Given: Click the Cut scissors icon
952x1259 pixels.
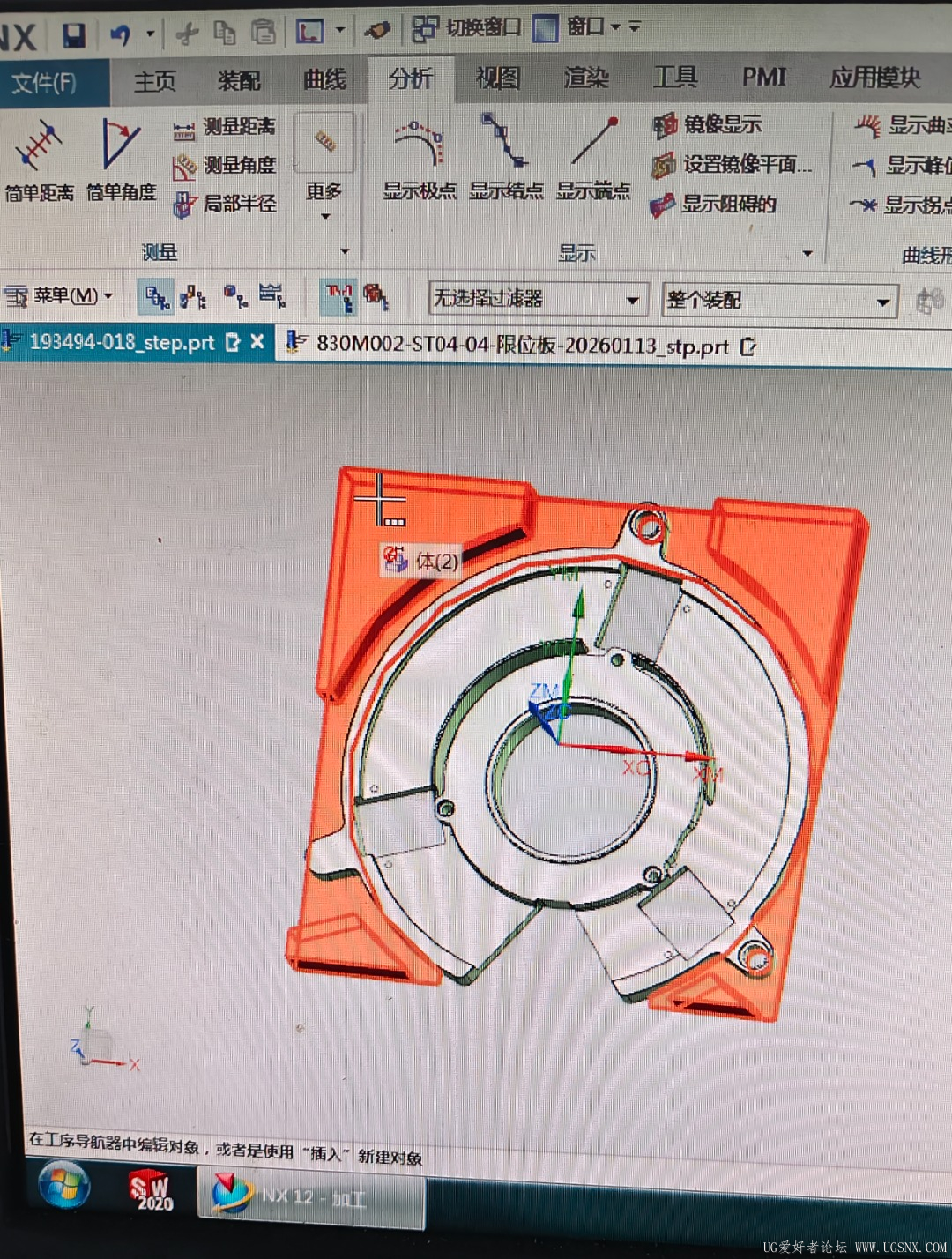Looking at the screenshot, I should (187, 34).
